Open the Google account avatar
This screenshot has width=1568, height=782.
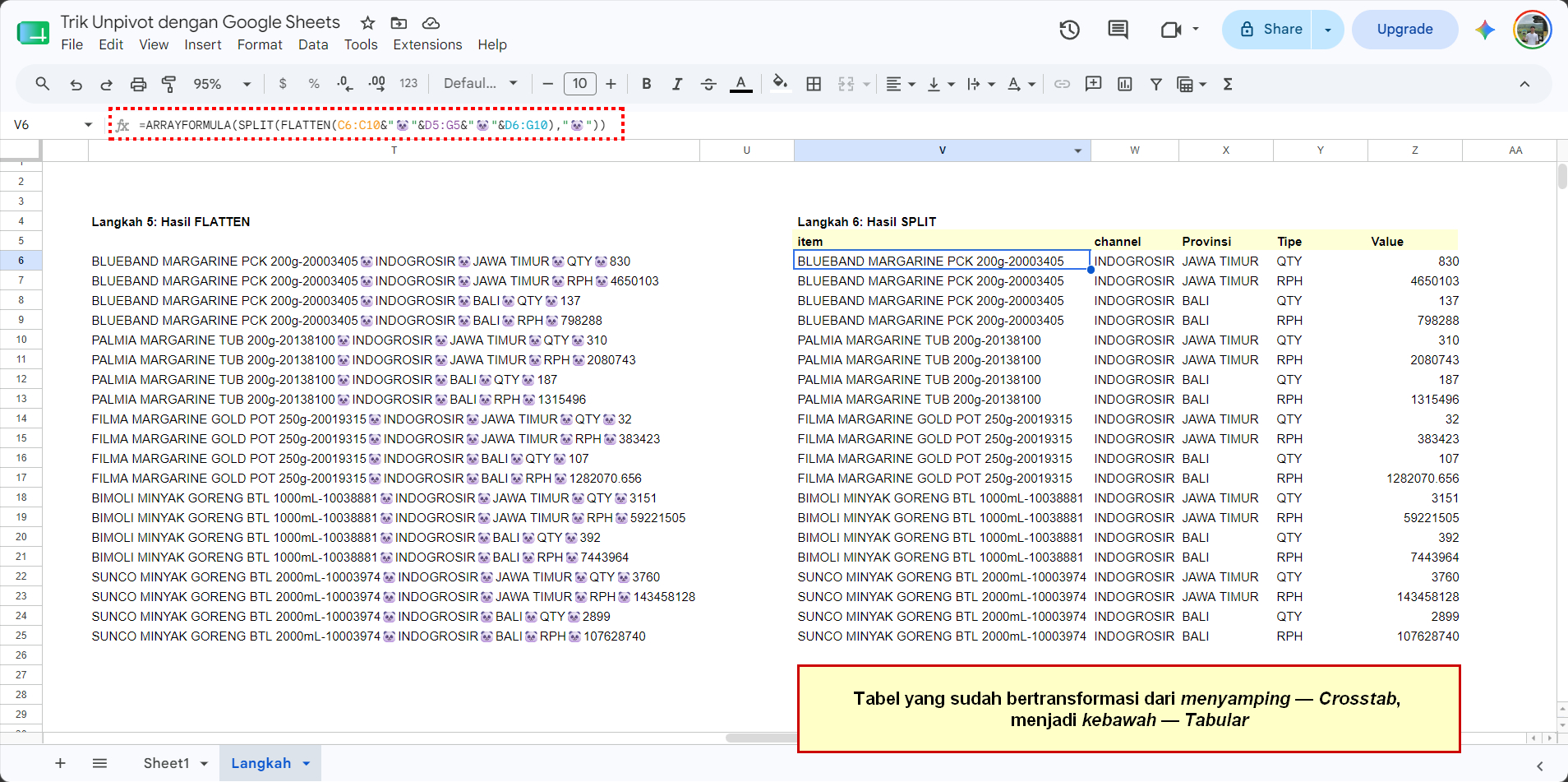tap(1532, 30)
